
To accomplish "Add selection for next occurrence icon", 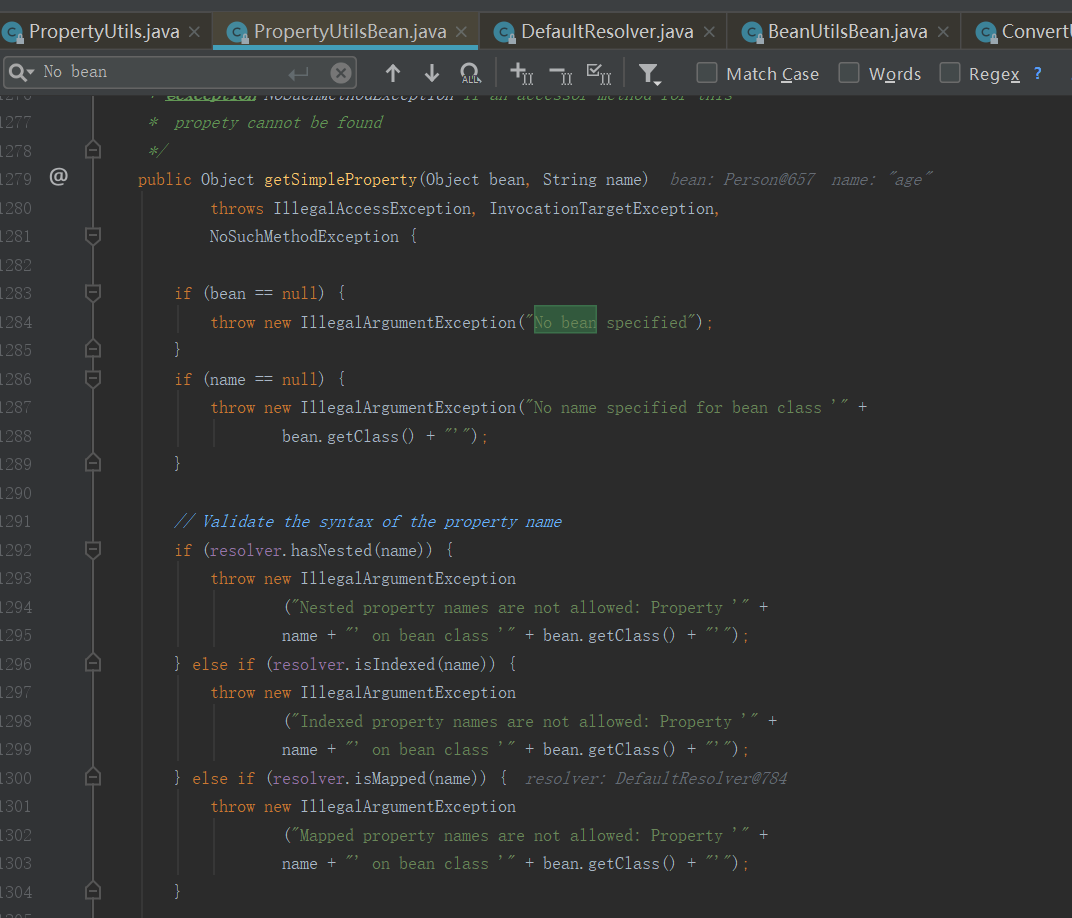I will pos(521,73).
